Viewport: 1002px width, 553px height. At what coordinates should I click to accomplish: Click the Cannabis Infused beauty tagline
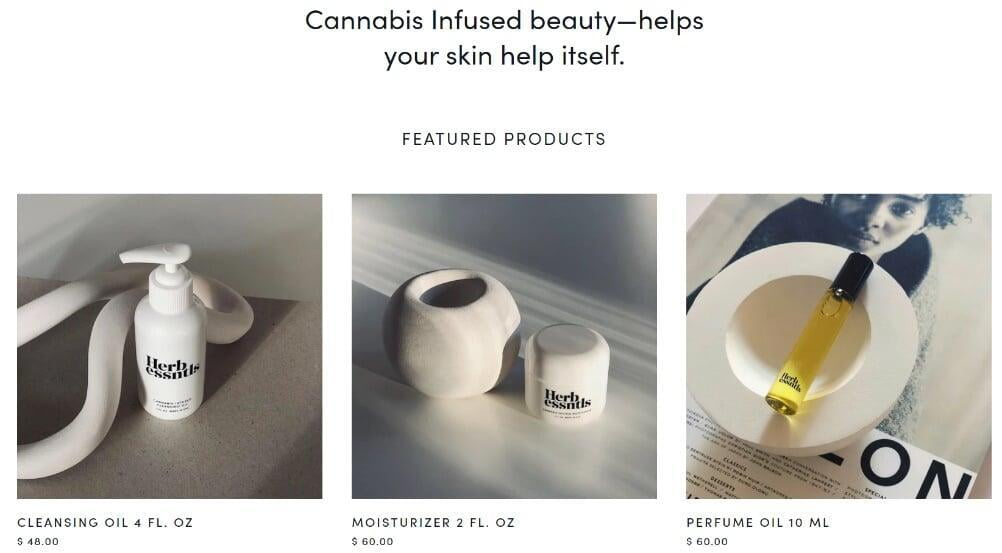click(504, 38)
